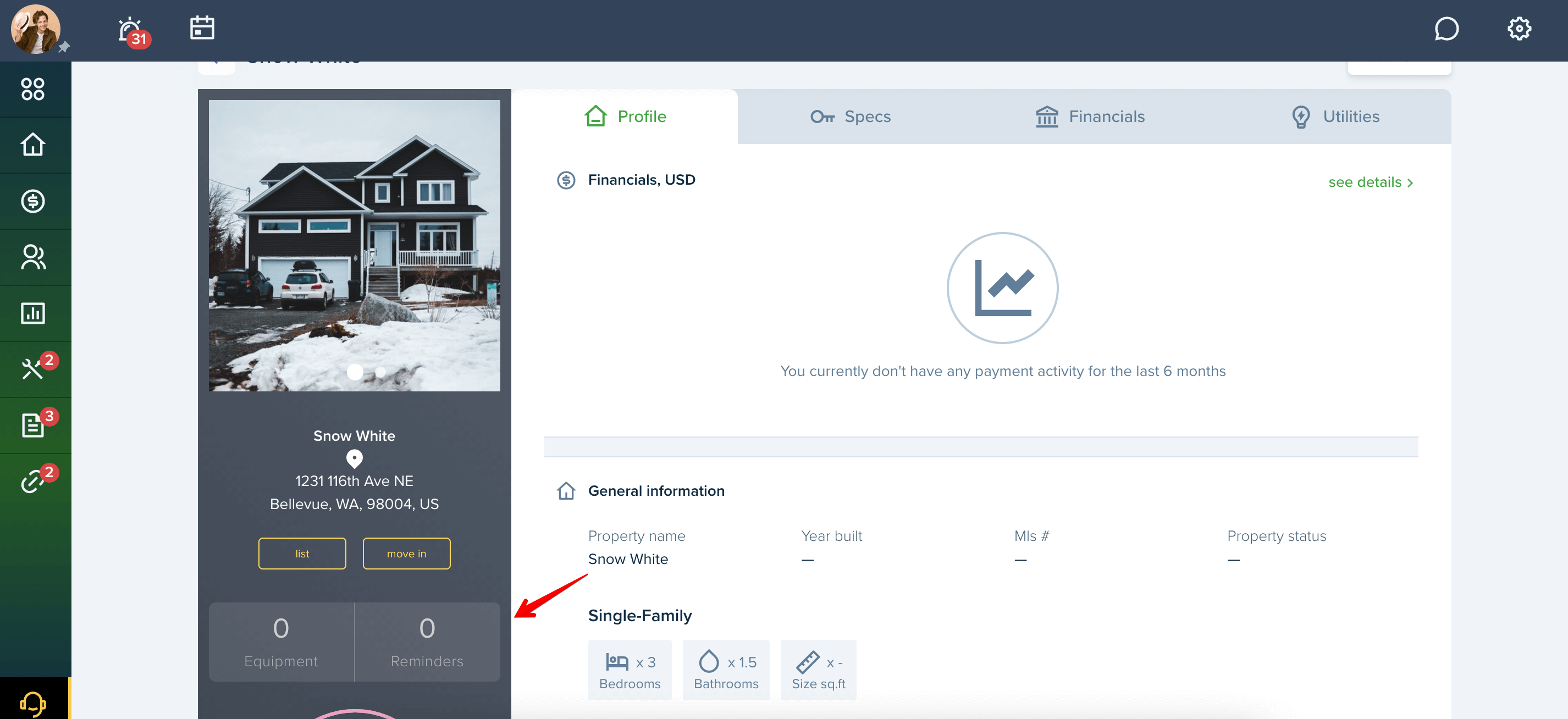Click the 'x 1.5' Bathrooms count
Image resolution: width=1568 pixels, height=719 pixels.
click(x=742, y=662)
